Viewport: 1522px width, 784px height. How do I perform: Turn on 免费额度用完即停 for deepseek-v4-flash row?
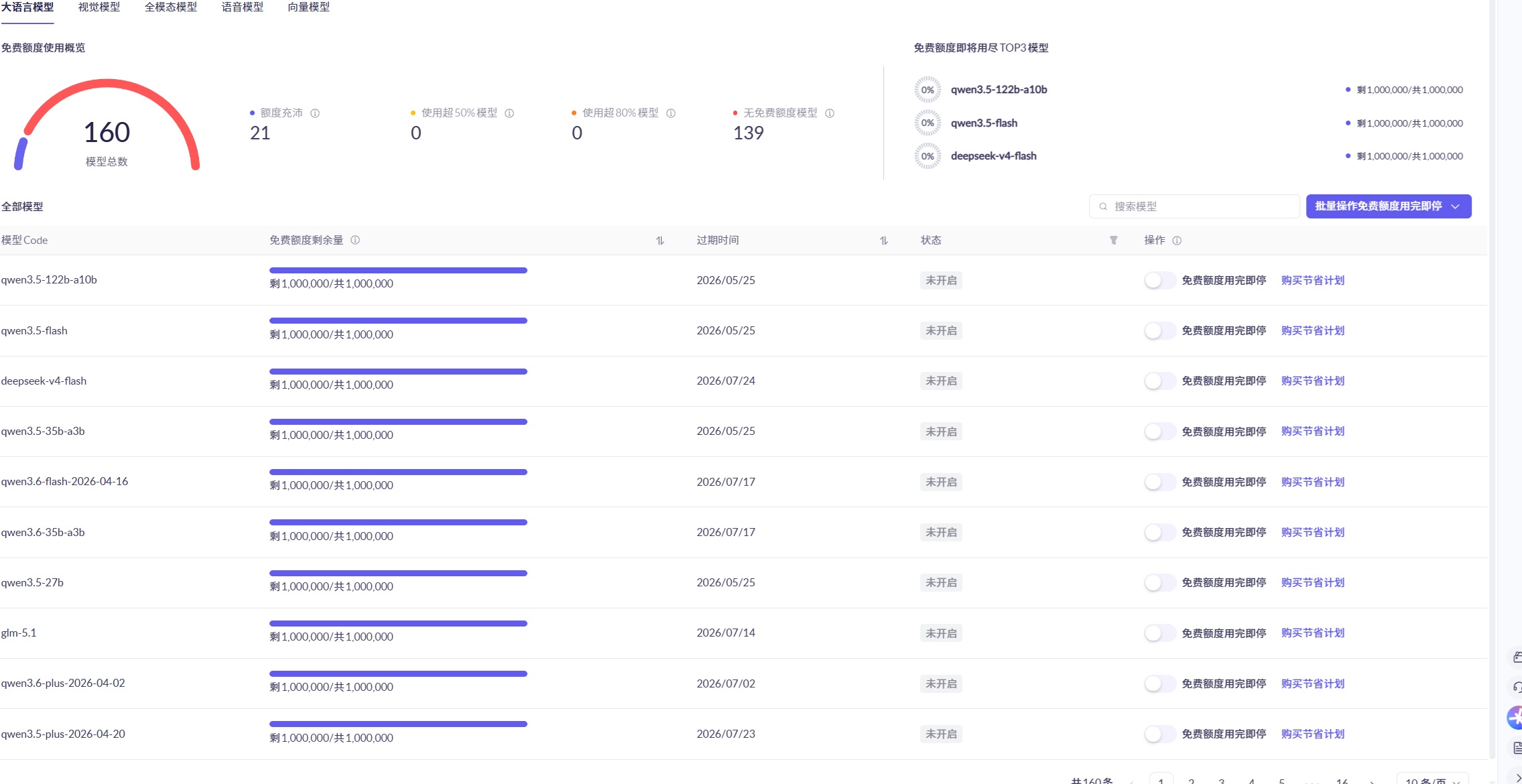(x=1160, y=381)
